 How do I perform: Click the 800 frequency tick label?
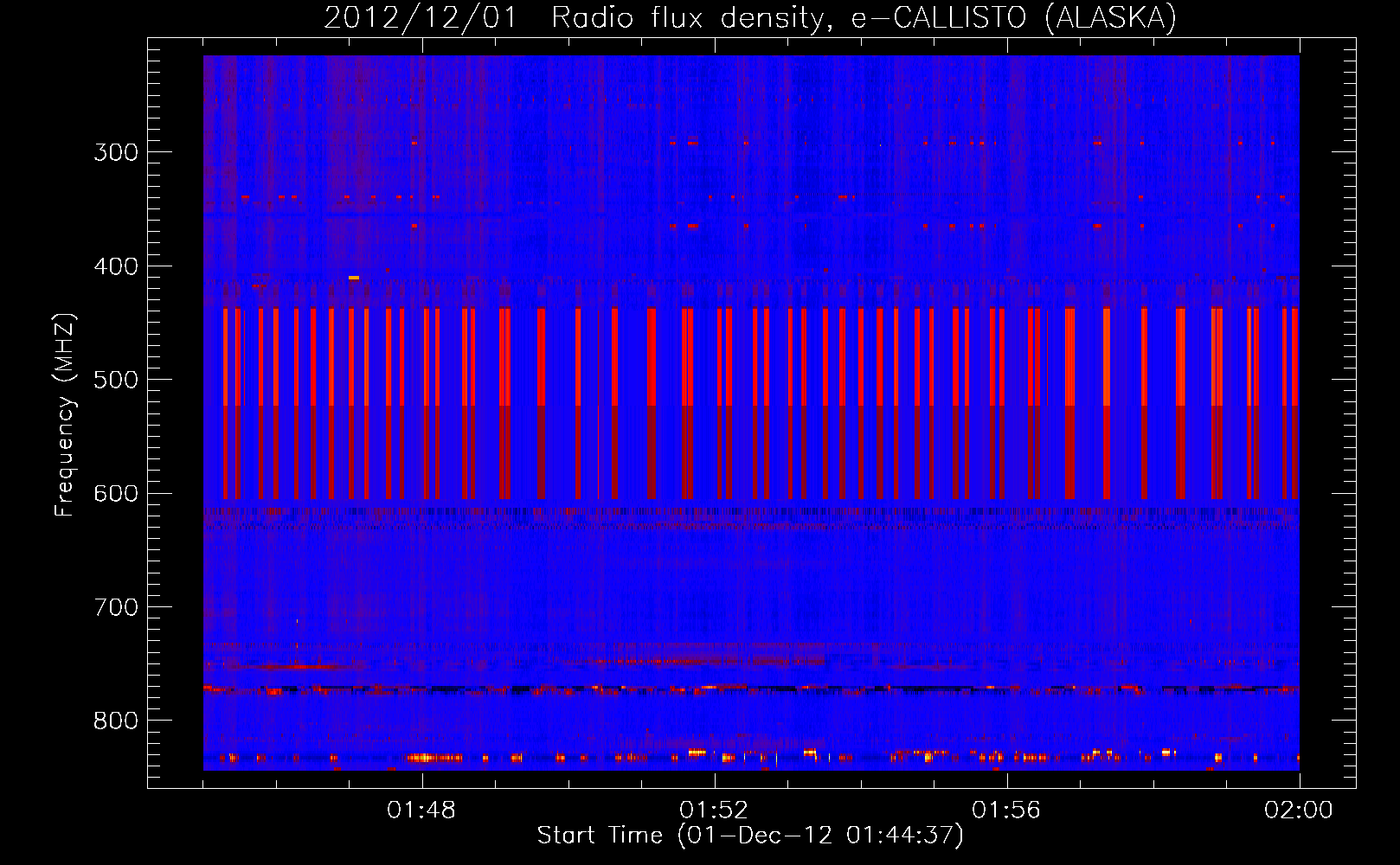point(116,721)
